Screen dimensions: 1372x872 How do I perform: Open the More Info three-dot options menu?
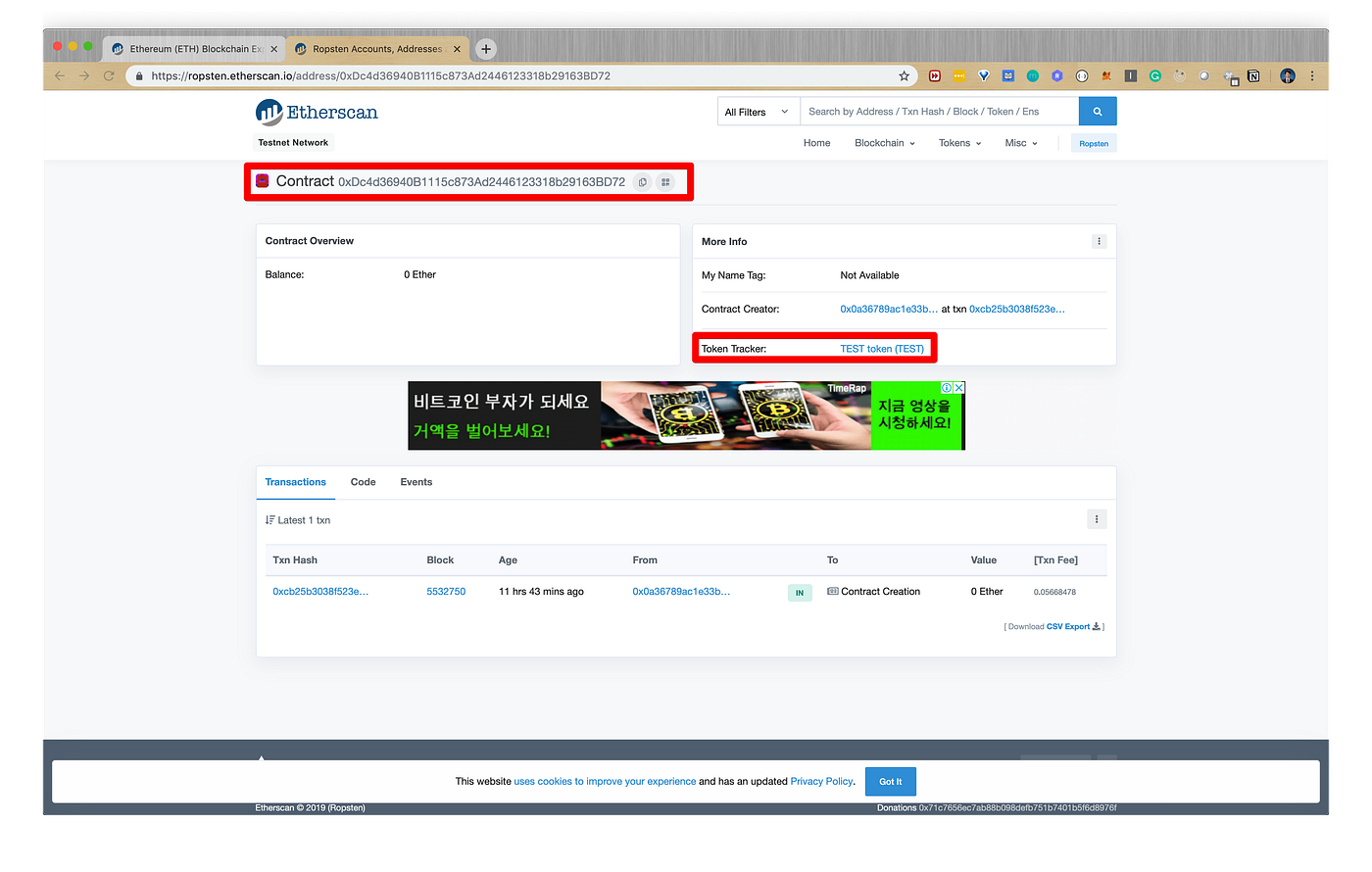[x=1099, y=241]
